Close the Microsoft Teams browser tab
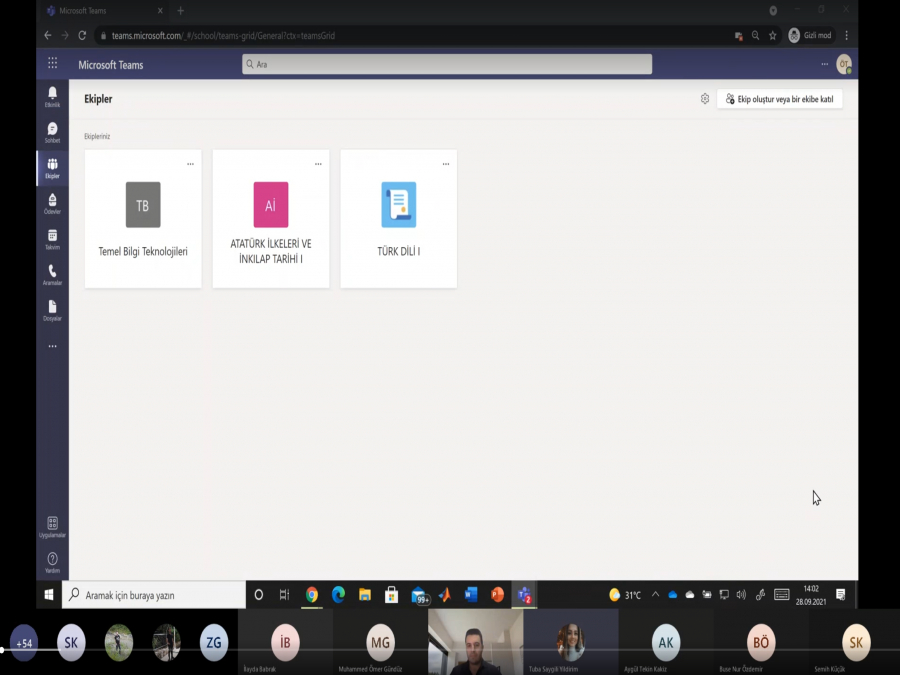Image resolution: width=900 pixels, height=675 pixels. tap(160, 10)
